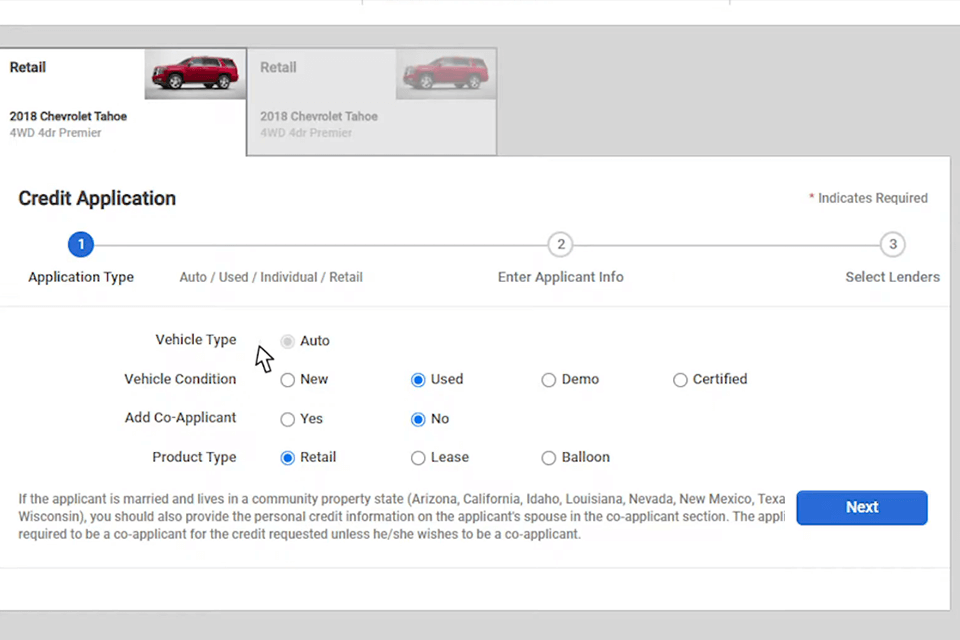Go to step 2 circle
The height and width of the screenshot is (640, 960).
[560, 244]
